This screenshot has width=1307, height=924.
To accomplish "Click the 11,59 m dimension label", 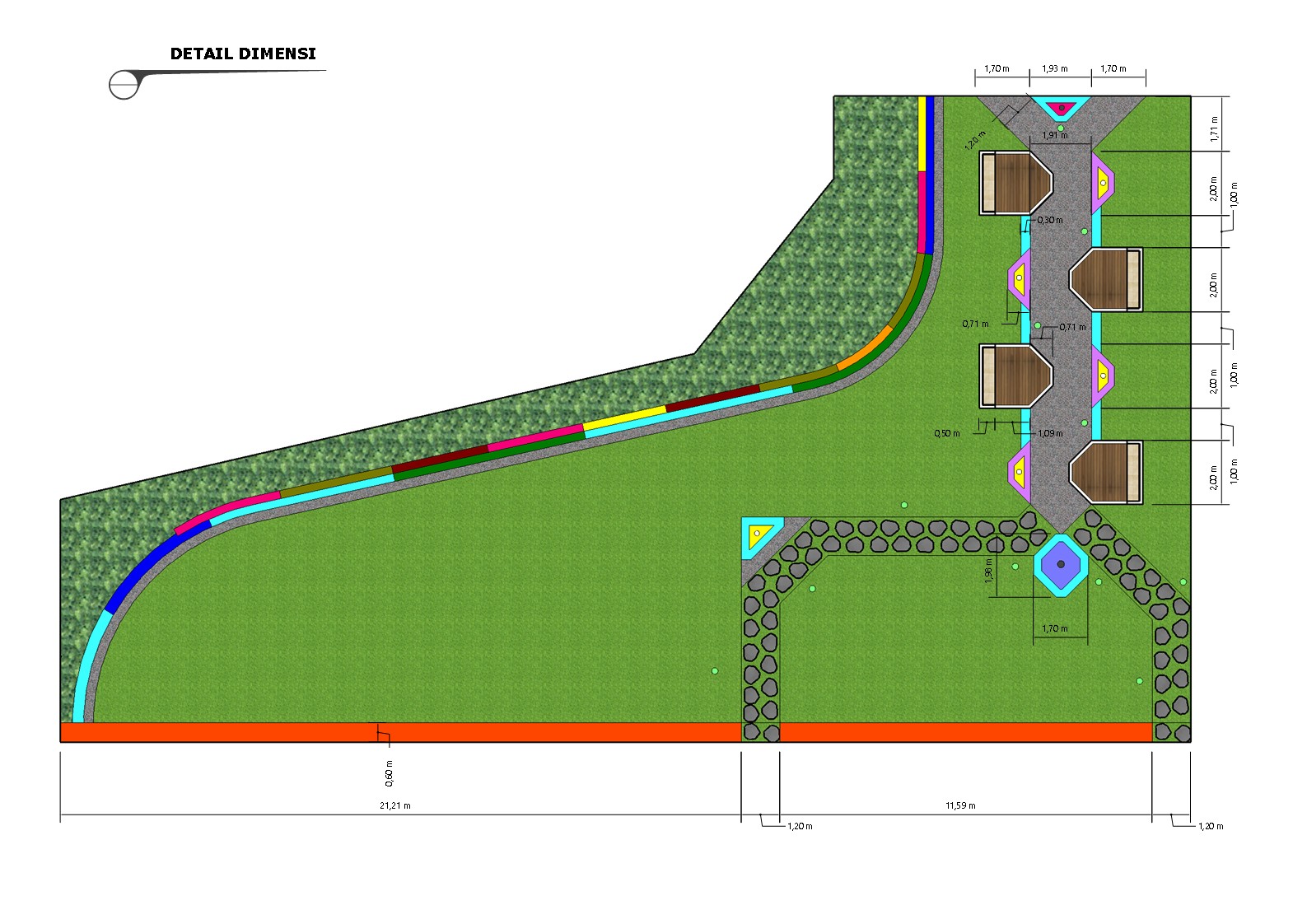I will coord(960,805).
